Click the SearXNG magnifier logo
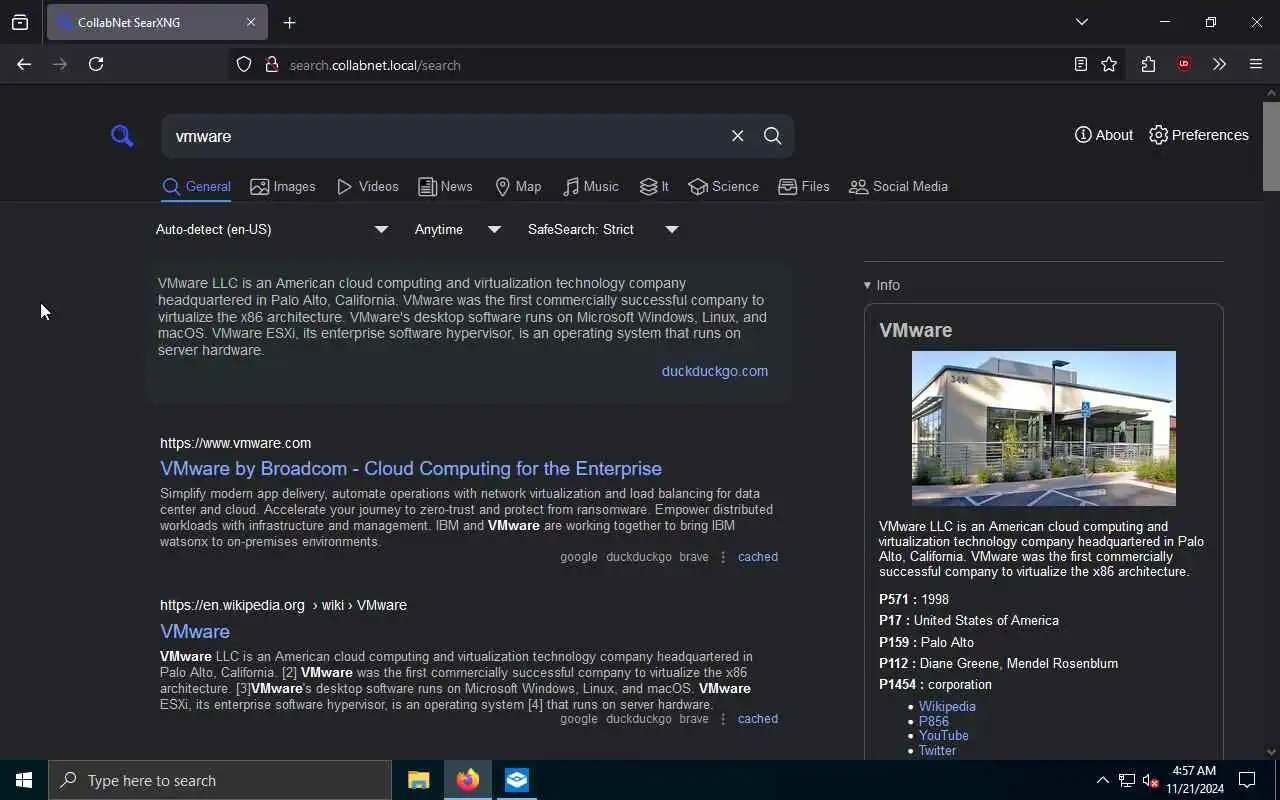 coord(122,136)
